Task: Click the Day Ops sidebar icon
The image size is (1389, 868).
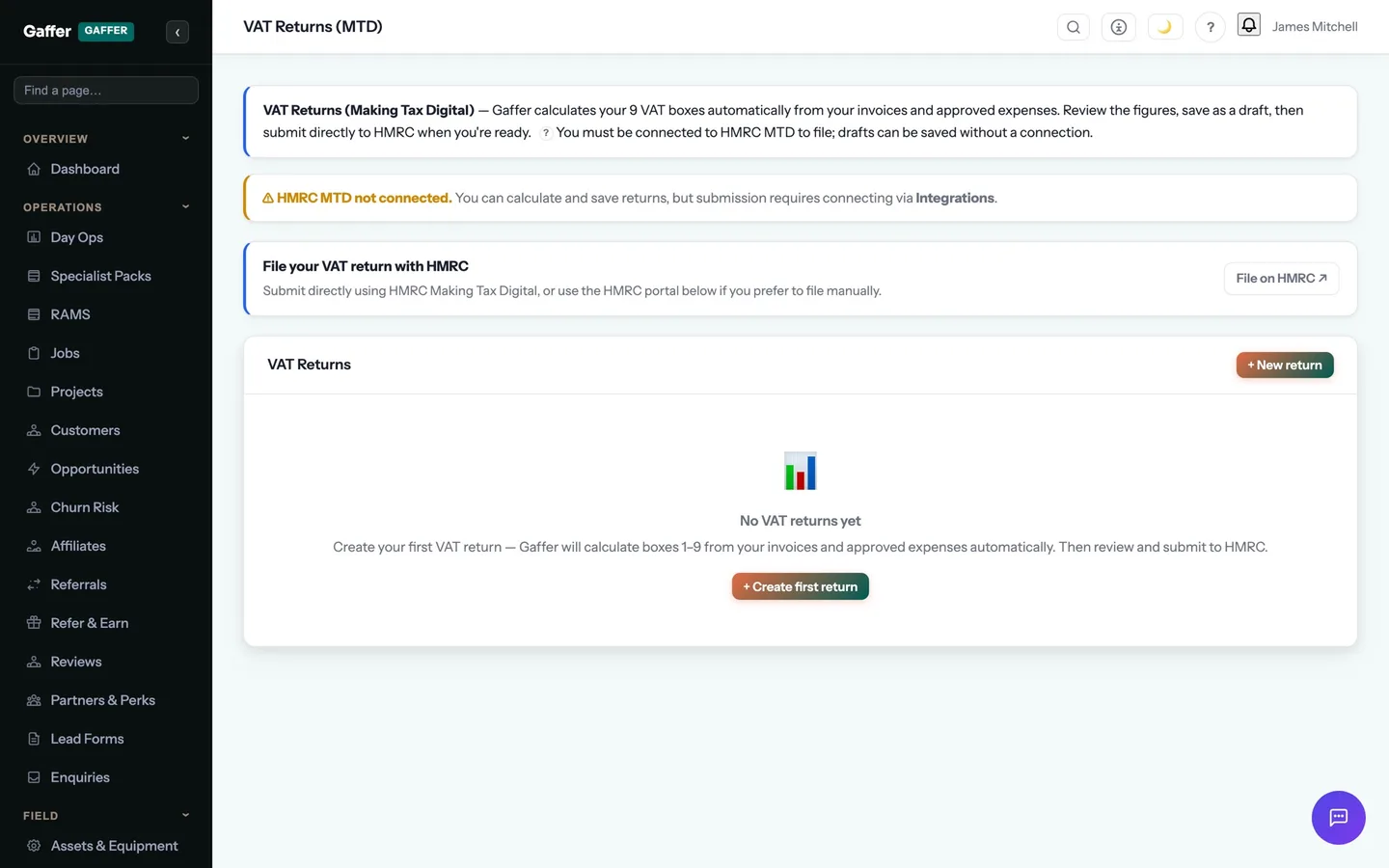Action: [x=34, y=237]
